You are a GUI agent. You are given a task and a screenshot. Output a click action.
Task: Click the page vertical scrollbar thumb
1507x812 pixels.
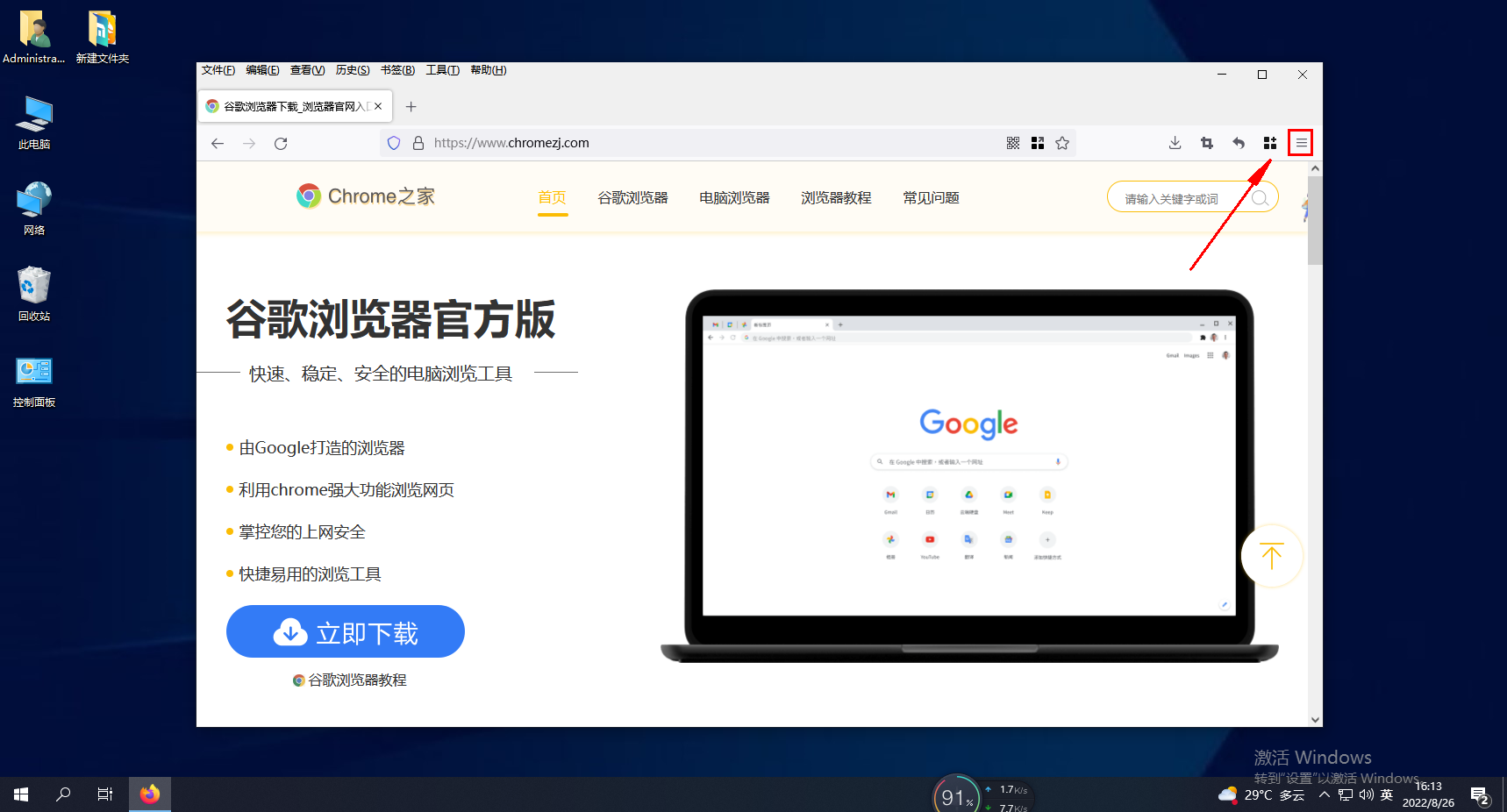(1315, 221)
